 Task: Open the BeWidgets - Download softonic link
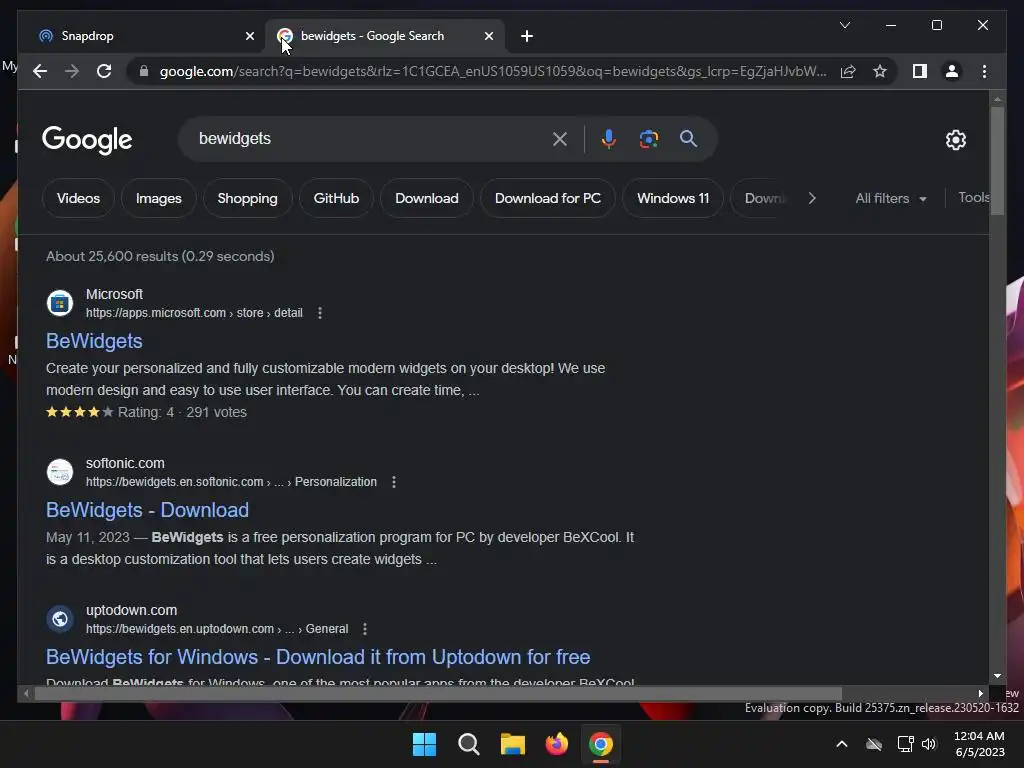pos(148,510)
